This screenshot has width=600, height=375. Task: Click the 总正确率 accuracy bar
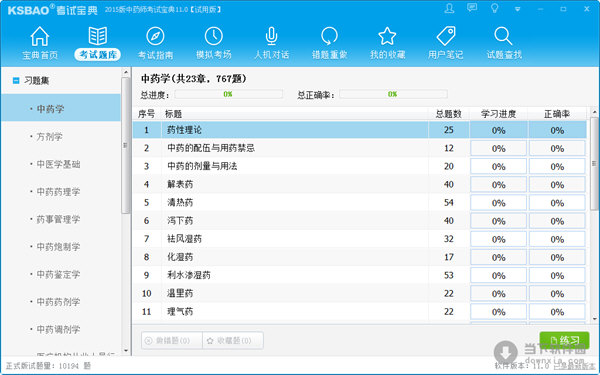[x=393, y=94]
